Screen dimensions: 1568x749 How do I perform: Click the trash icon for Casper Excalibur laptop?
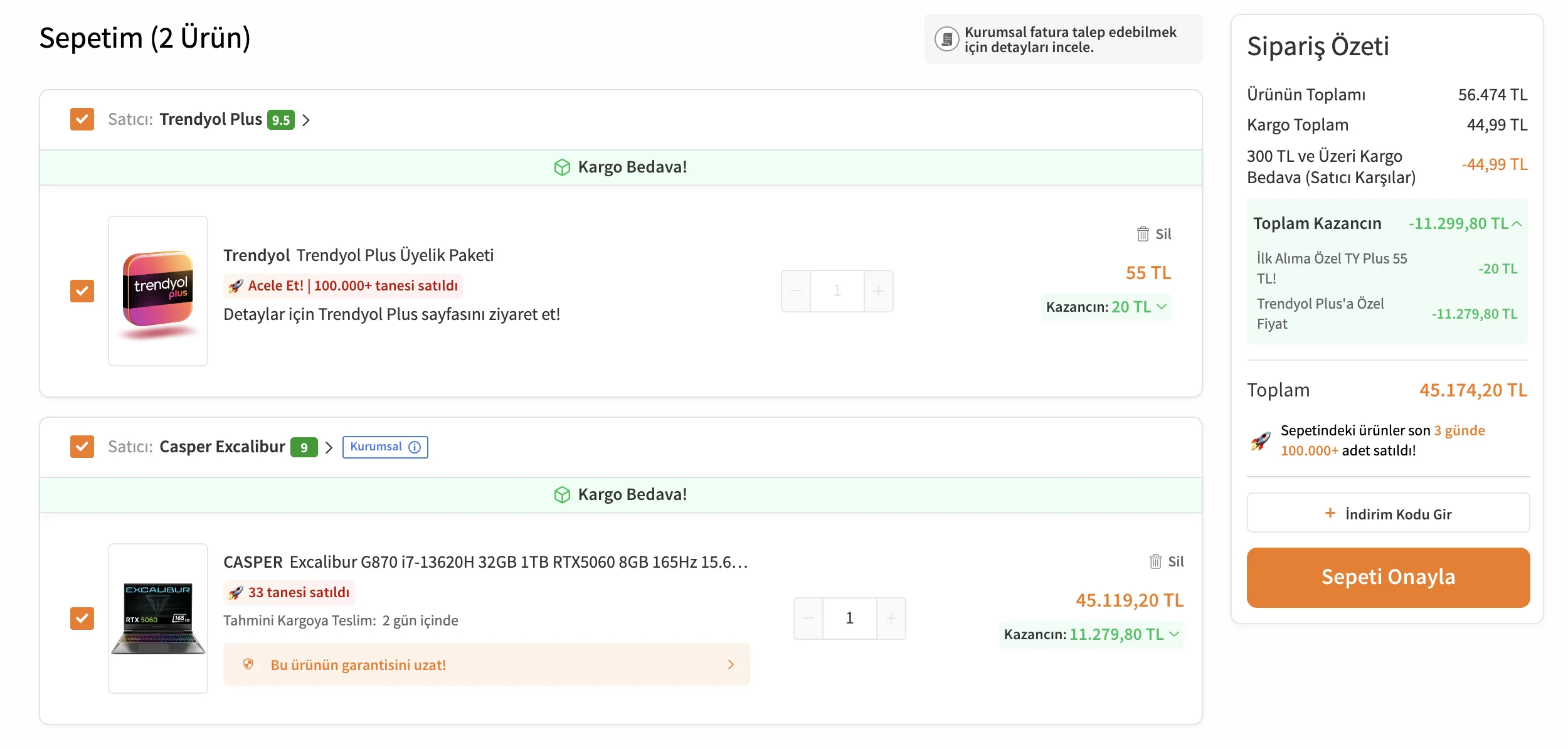[x=1155, y=561]
